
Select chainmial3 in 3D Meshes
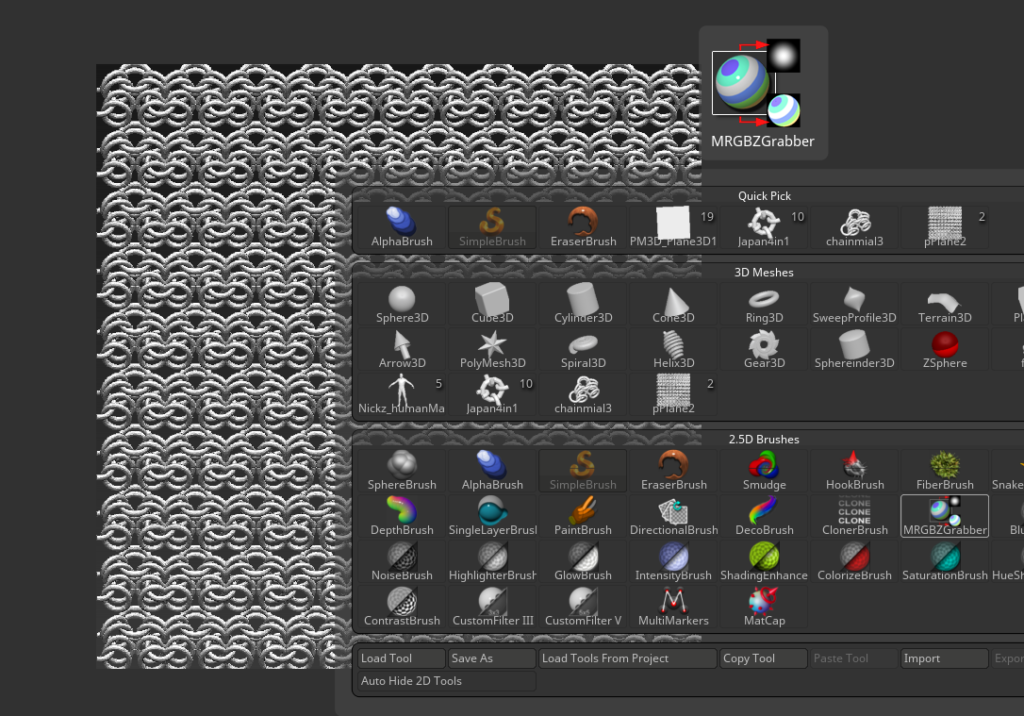583,395
